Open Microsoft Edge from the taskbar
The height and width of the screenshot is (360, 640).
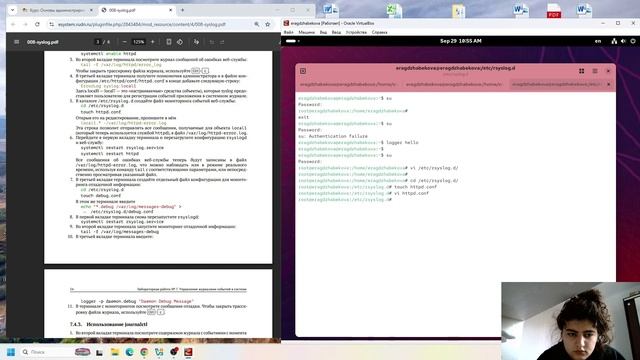click(x=129, y=352)
